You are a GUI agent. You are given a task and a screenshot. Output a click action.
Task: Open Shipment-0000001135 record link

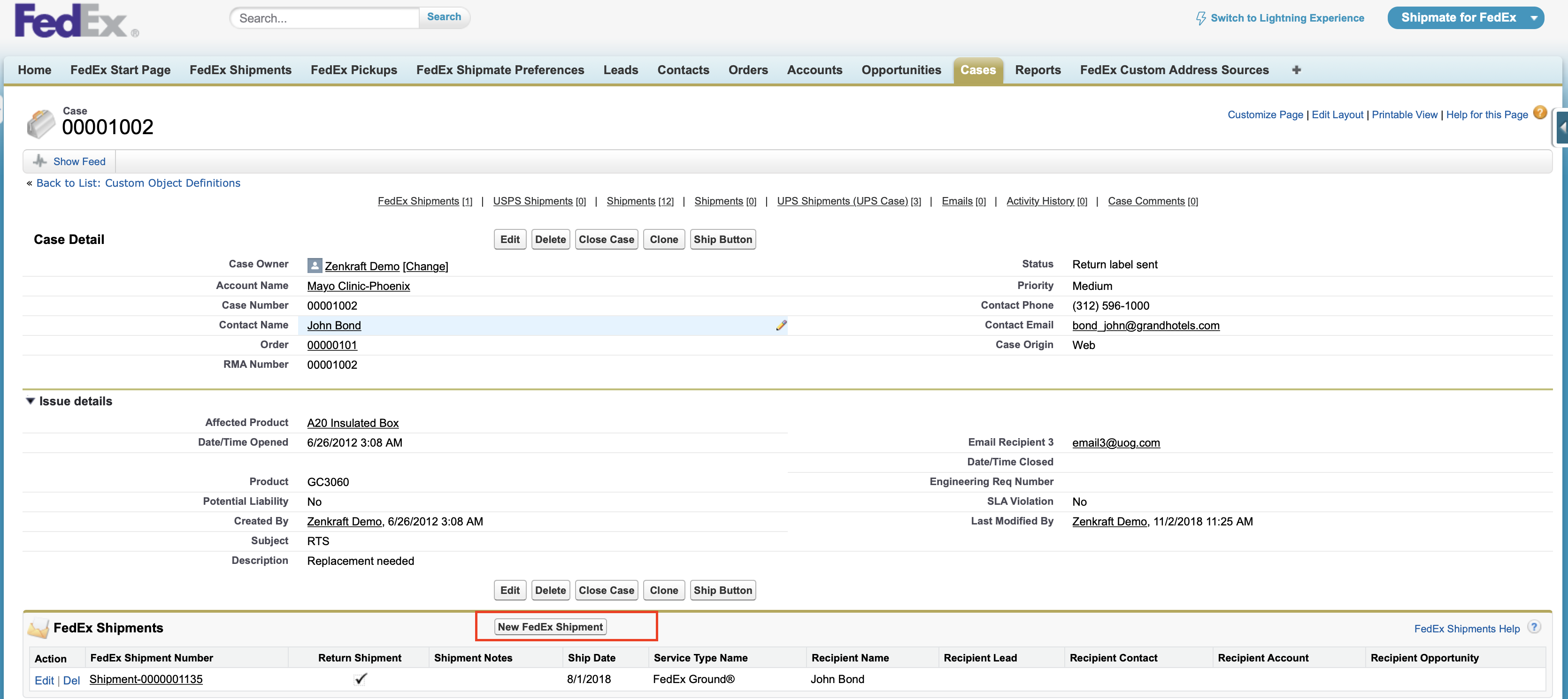(146, 680)
